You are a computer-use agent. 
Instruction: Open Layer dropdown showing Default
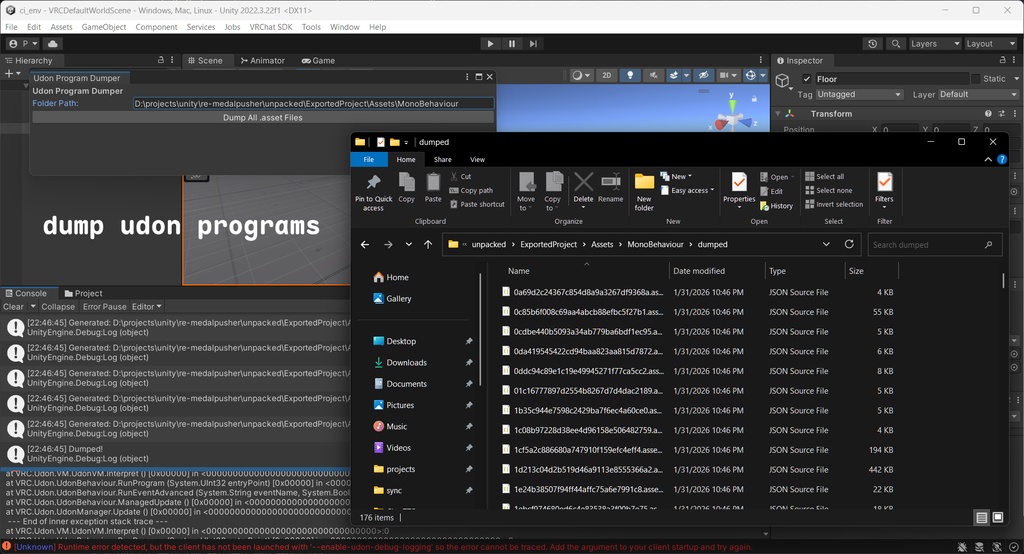pyautogui.click(x=978, y=95)
